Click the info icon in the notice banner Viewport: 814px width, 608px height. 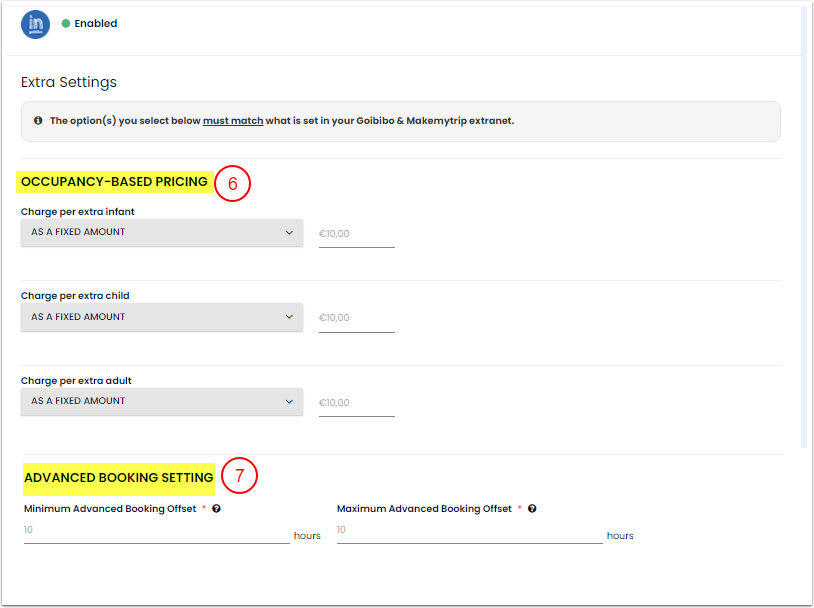tap(38, 121)
